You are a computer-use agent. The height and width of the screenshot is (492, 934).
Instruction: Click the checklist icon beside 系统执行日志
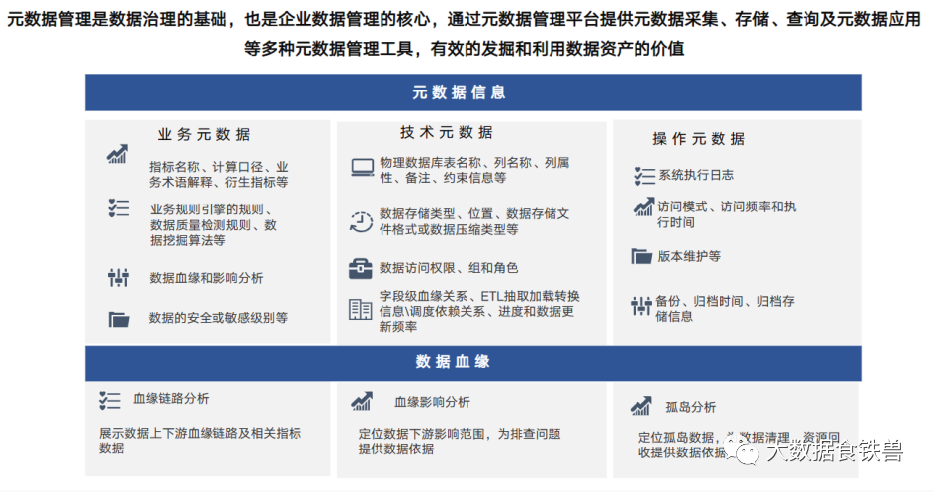point(645,176)
